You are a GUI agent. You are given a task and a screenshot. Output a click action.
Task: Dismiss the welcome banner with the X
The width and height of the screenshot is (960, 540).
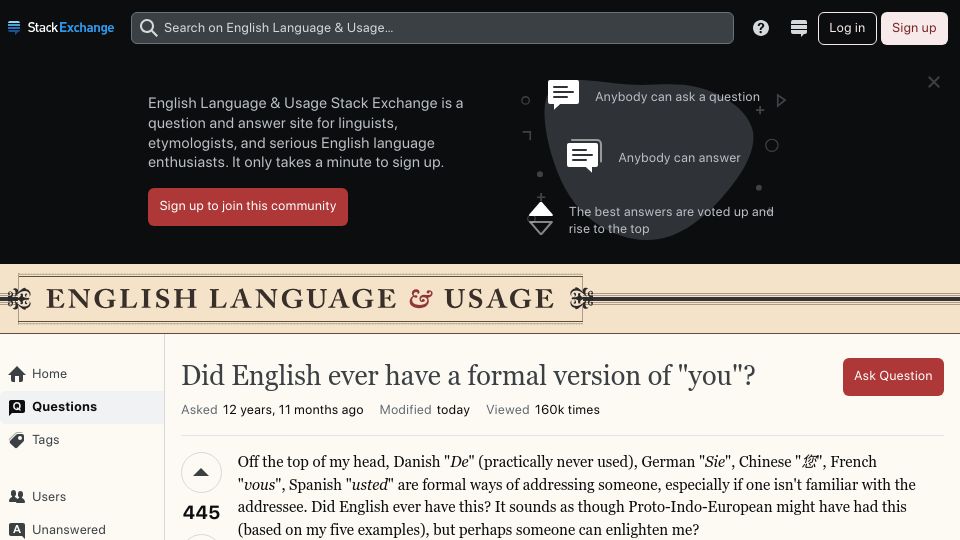[934, 82]
